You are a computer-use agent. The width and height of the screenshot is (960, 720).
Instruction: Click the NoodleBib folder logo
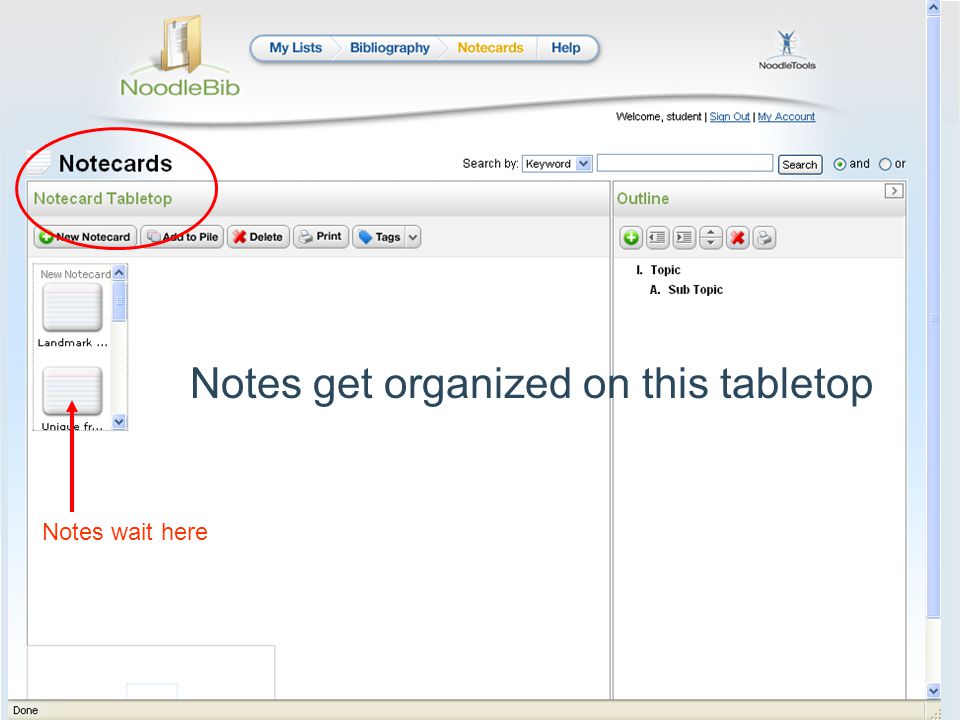181,56
